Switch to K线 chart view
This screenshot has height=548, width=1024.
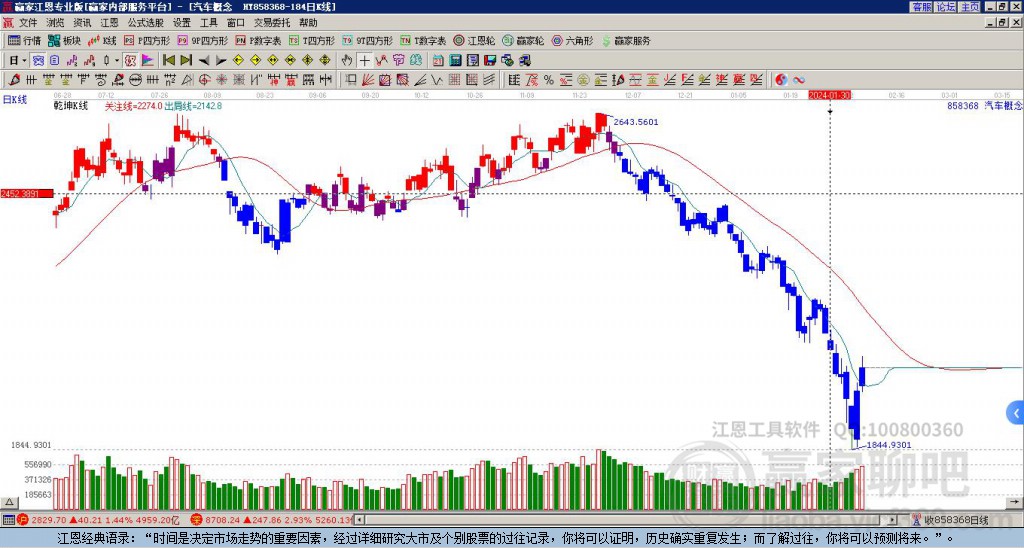103,40
